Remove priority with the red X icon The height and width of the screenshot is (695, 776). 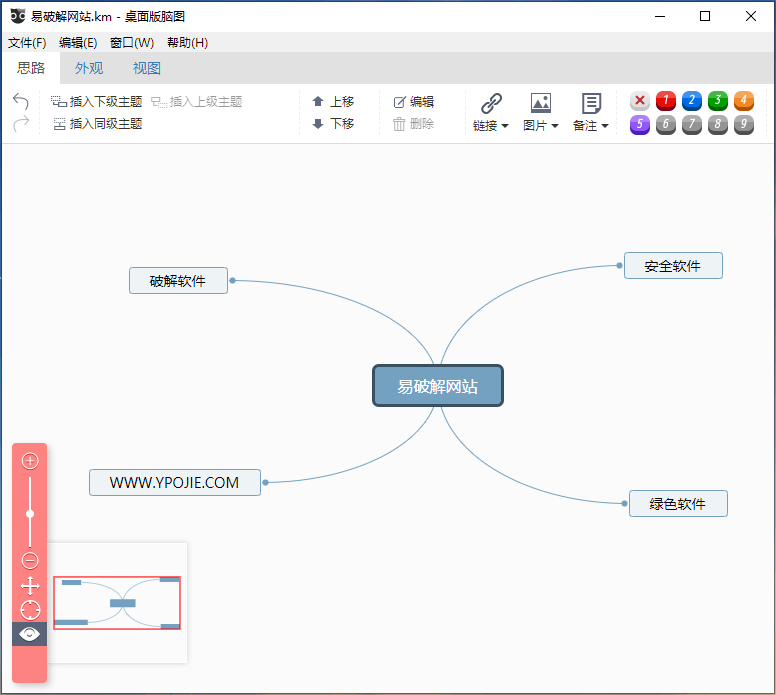point(640,101)
